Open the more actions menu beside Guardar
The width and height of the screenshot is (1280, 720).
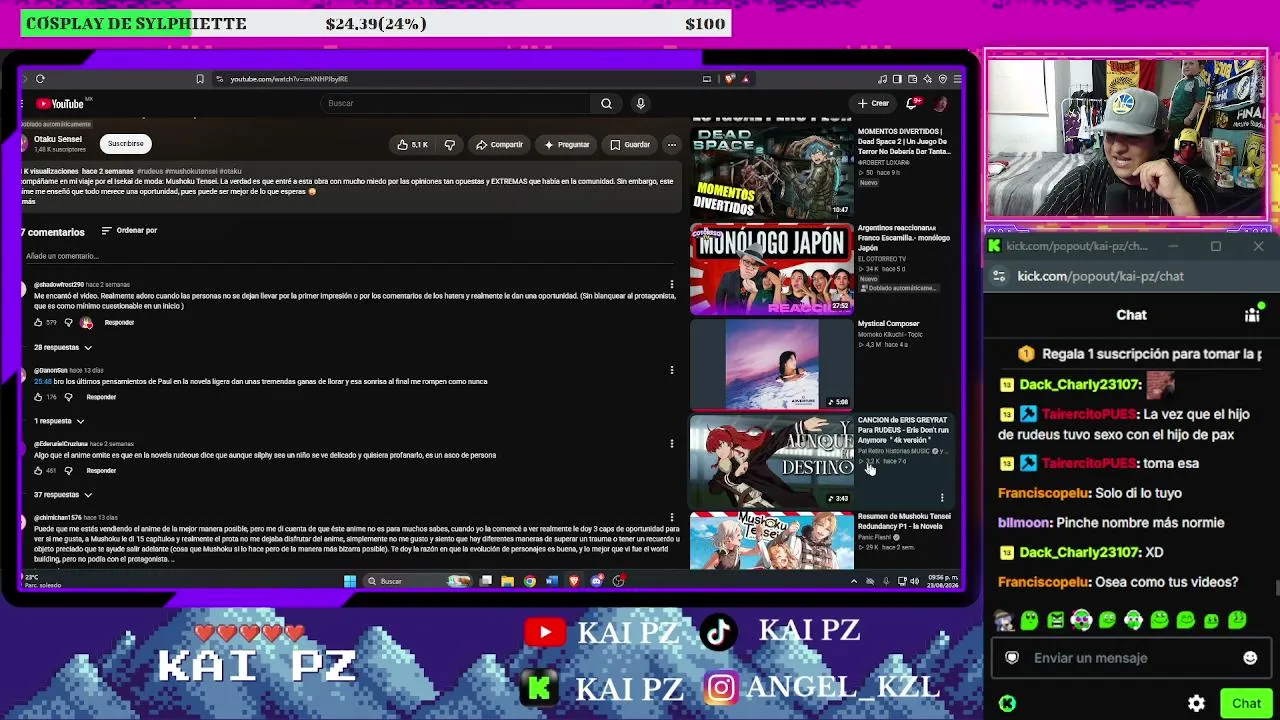coord(672,145)
